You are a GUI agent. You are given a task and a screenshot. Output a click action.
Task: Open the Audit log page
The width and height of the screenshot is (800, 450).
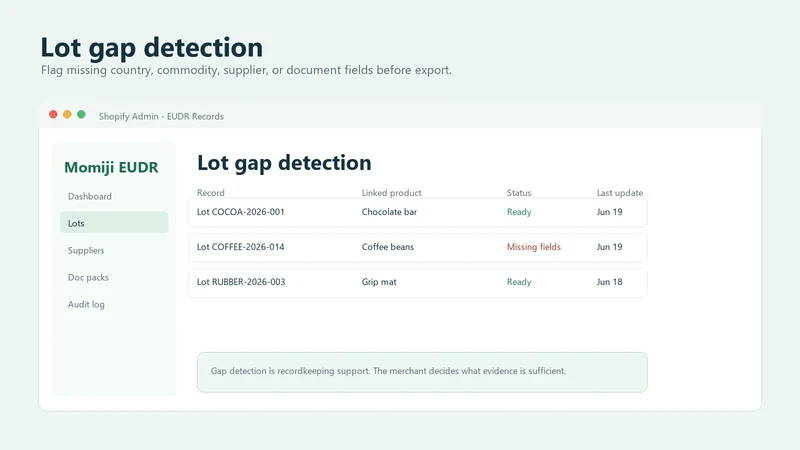(x=86, y=305)
